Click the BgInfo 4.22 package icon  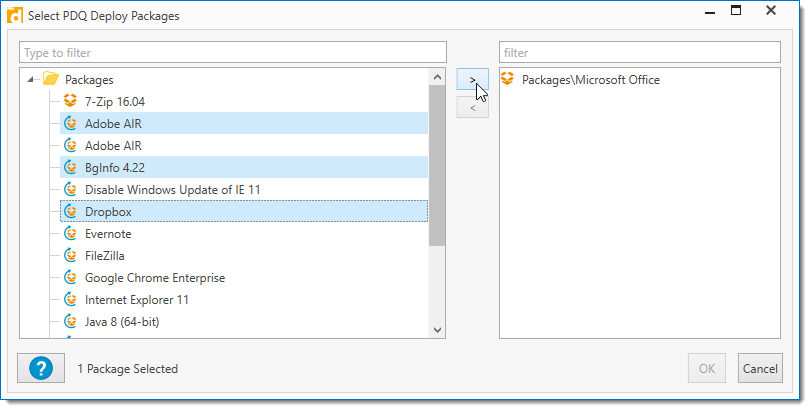click(x=71, y=167)
